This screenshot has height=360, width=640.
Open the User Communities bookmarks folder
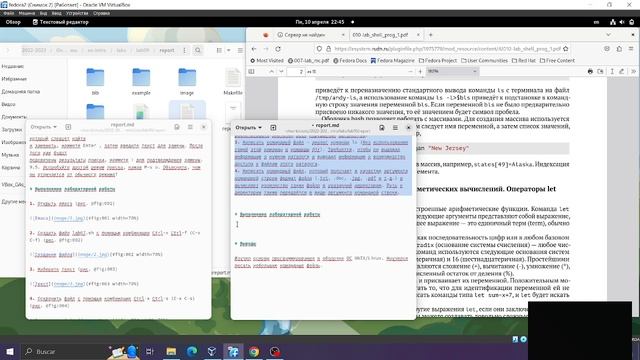484,60
